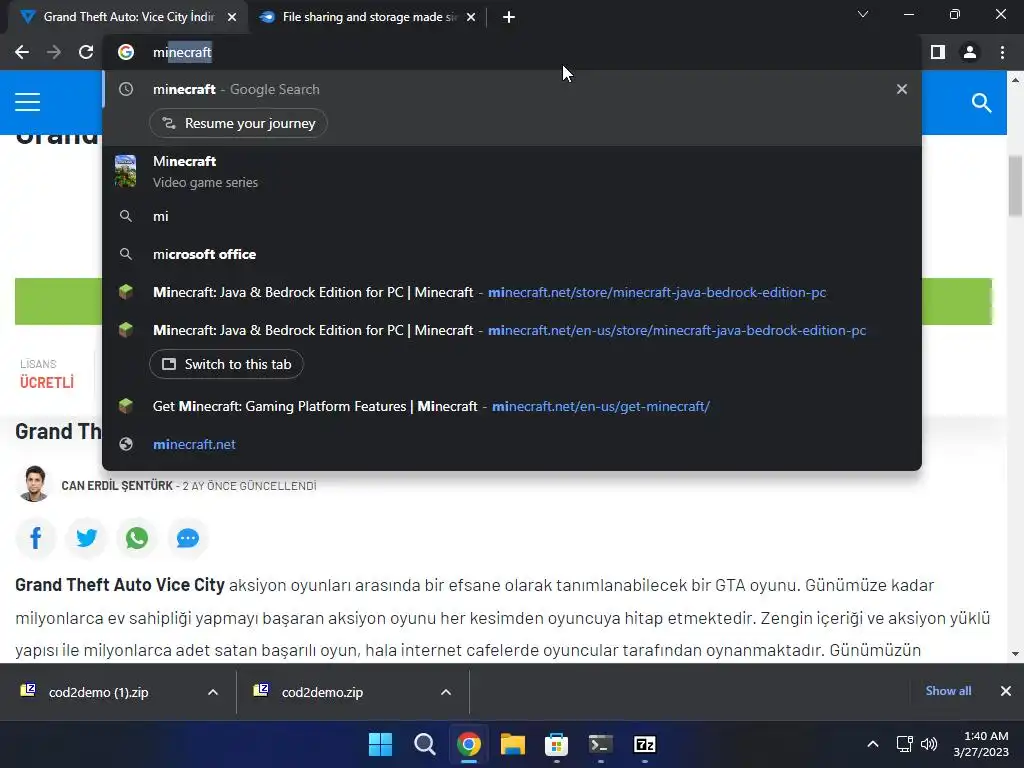This screenshot has height=768, width=1024.
Task: Click the ÜCRETLİ license label
Action: coord(47,383)
